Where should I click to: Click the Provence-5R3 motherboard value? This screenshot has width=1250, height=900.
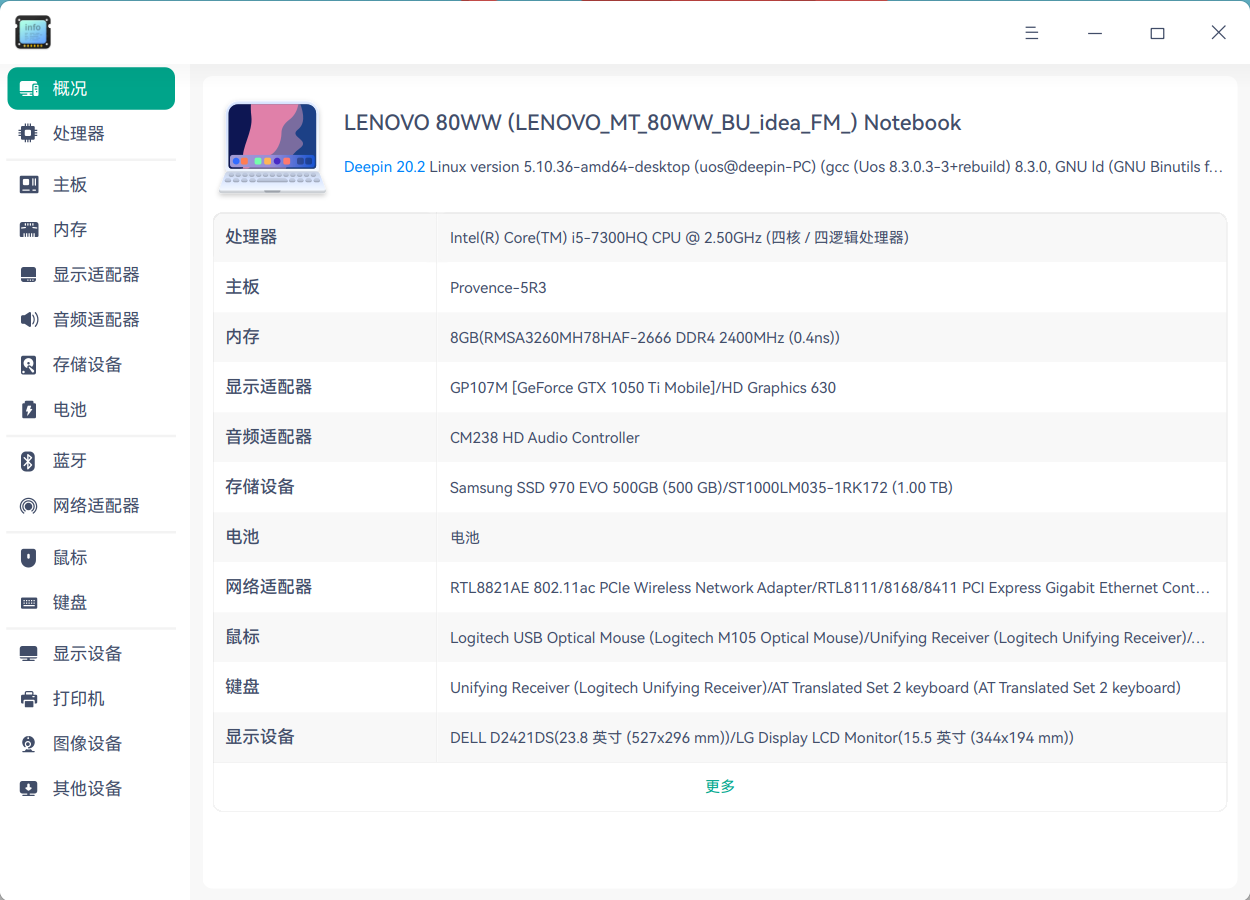[498, 288]
